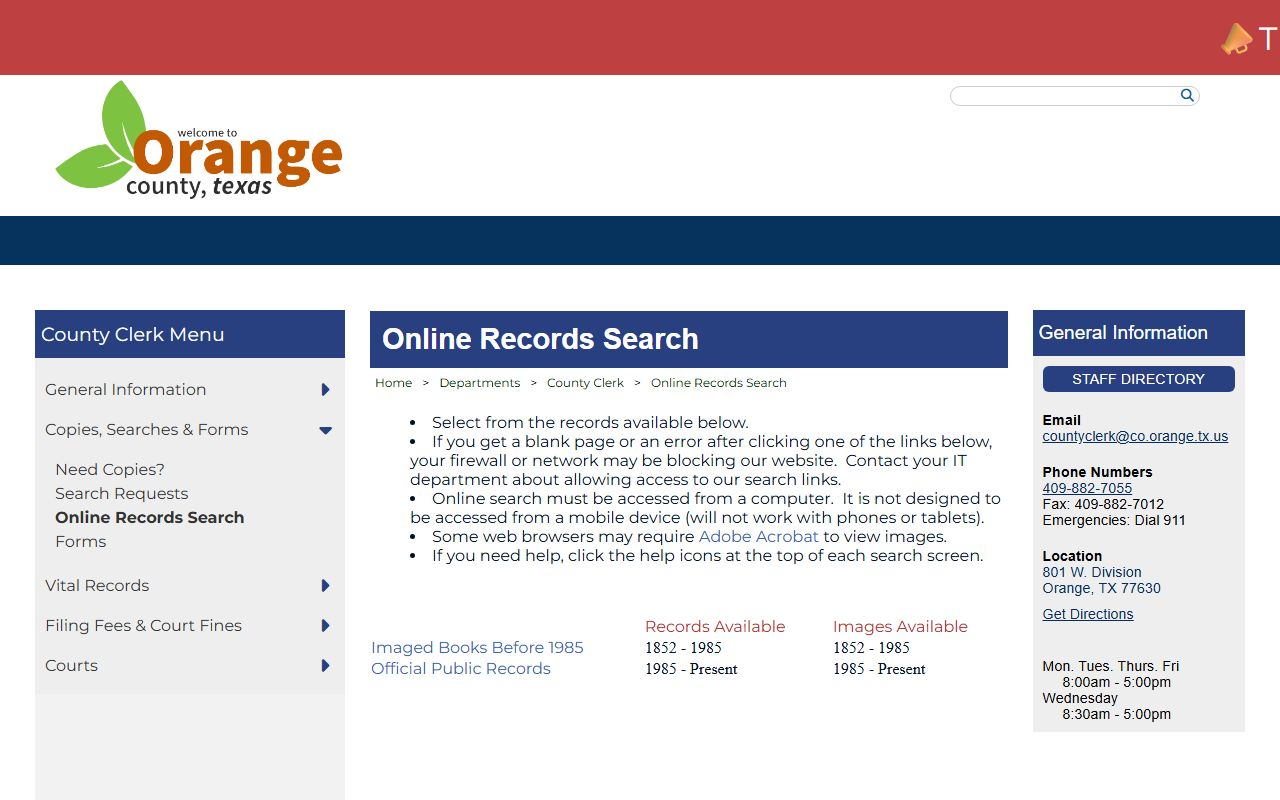1280x800 pixels.
Task: Open Filing Fees & Court Fines item
Action: (144, 626)
